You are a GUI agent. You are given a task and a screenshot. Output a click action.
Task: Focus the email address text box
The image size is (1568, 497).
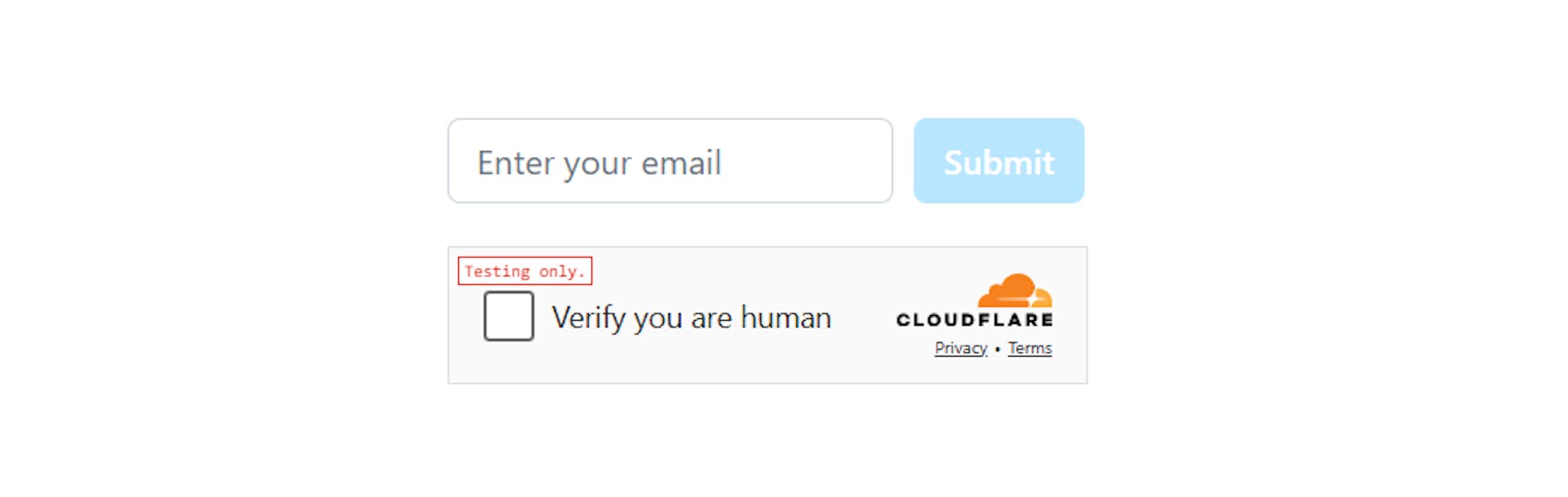click(670, 161)
